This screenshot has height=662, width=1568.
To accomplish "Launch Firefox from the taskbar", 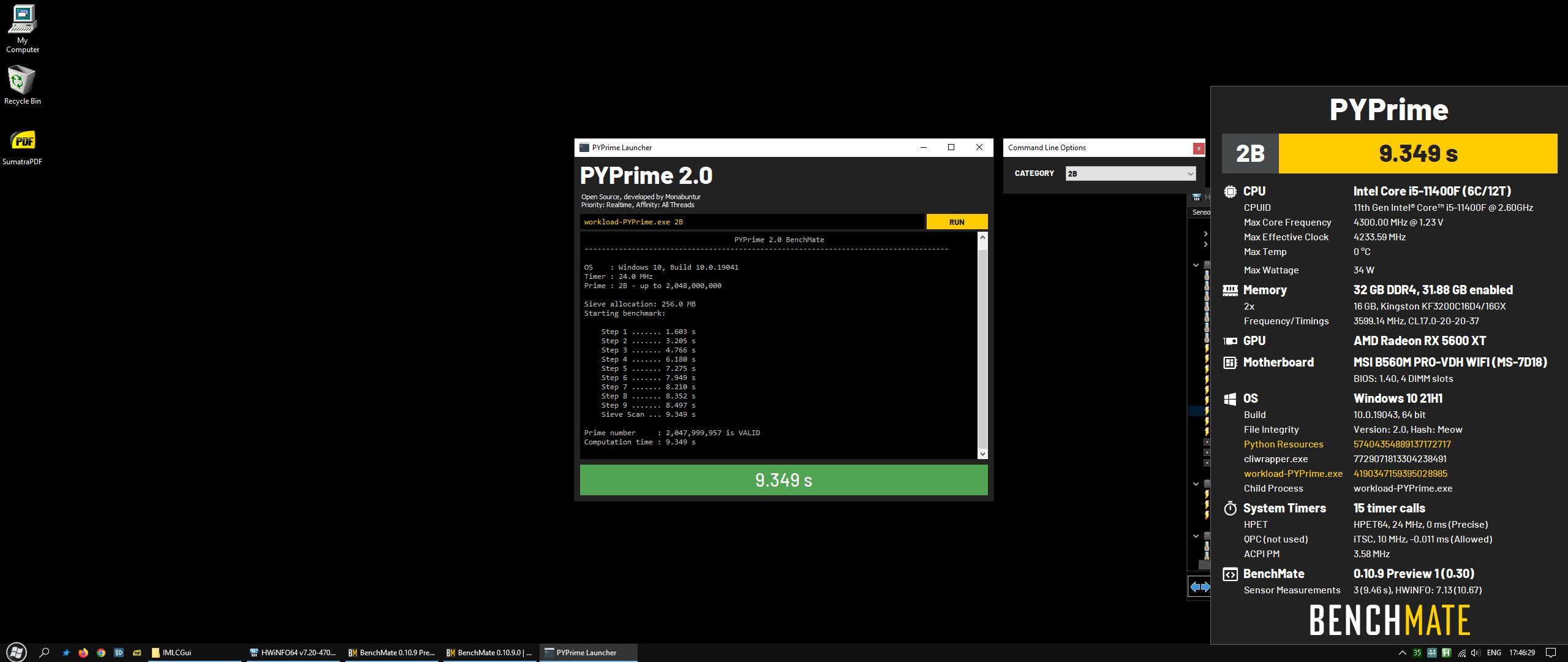I will [83, 652].
